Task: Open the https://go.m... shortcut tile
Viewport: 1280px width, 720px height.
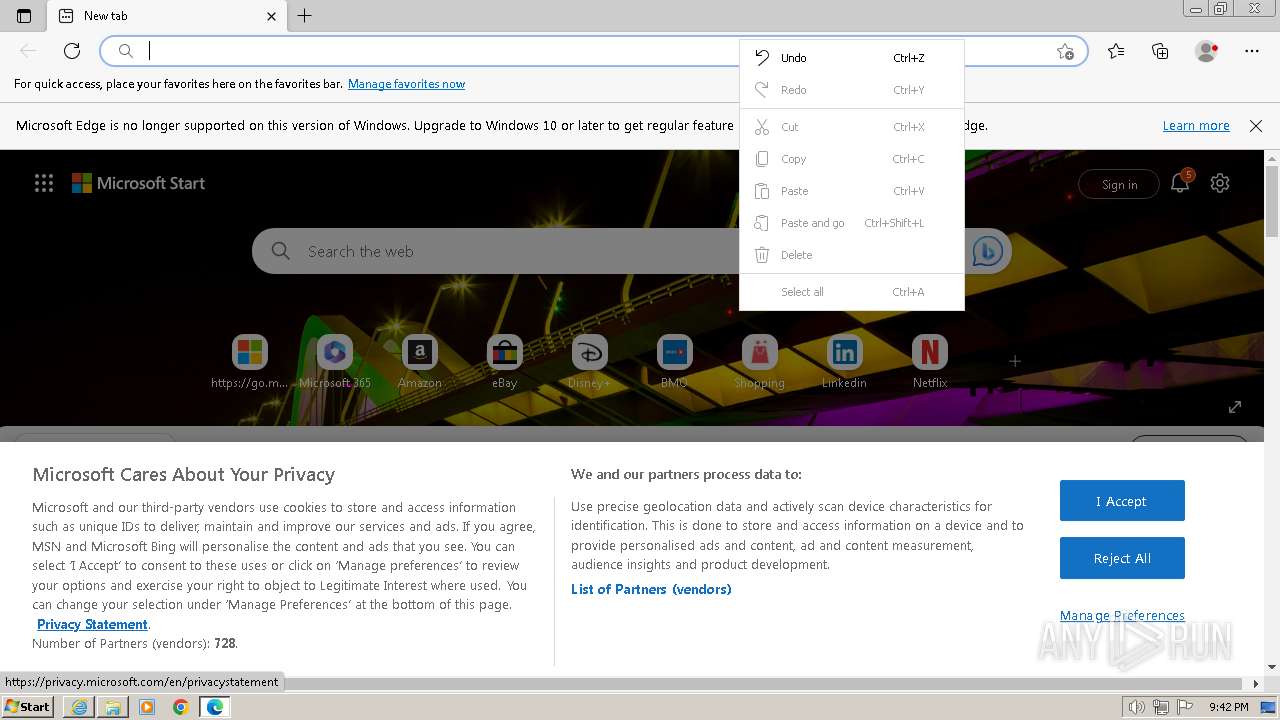Action: tap(250, 363)
